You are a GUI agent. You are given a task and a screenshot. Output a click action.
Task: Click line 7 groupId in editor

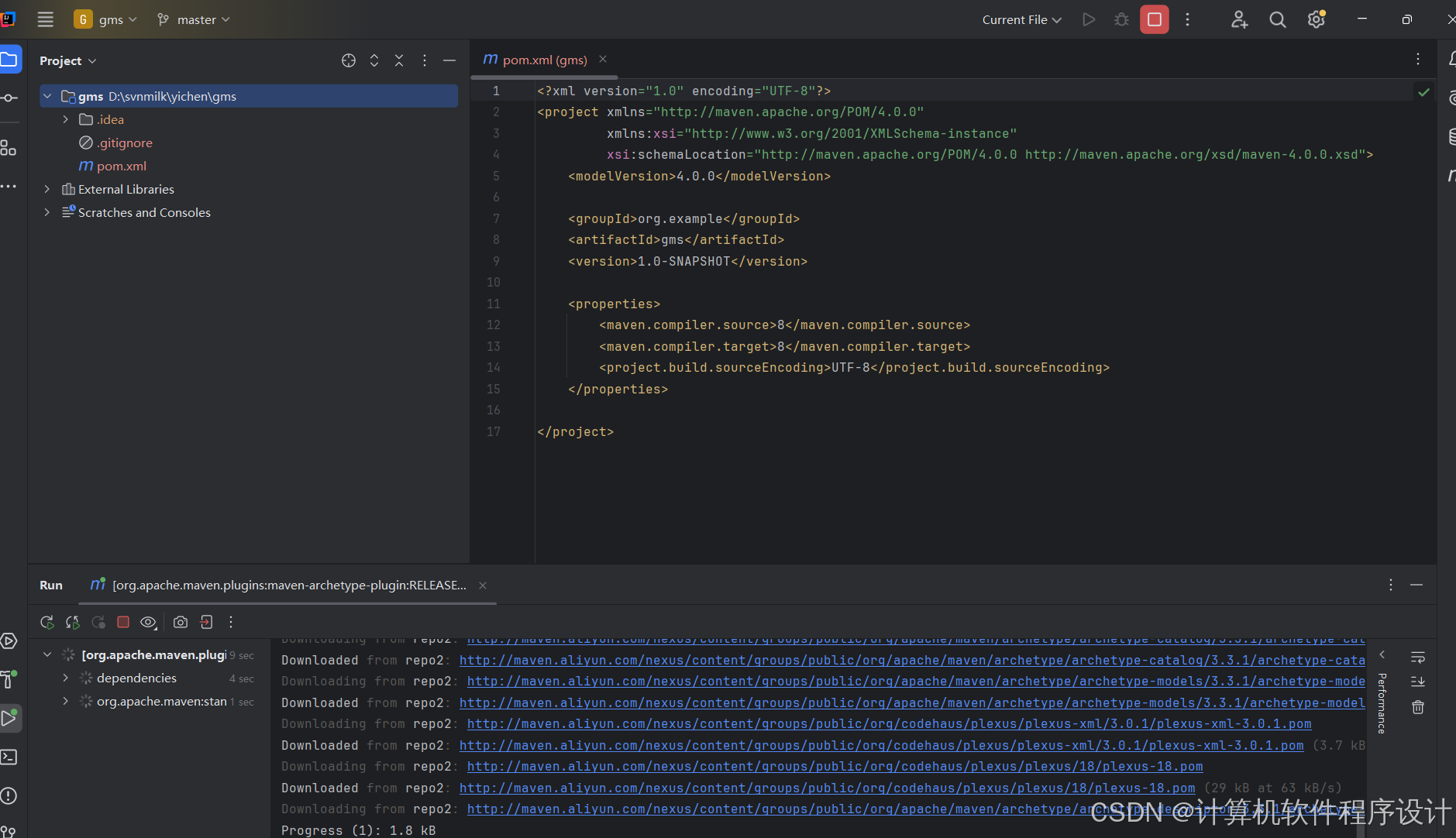pos(683,219)
